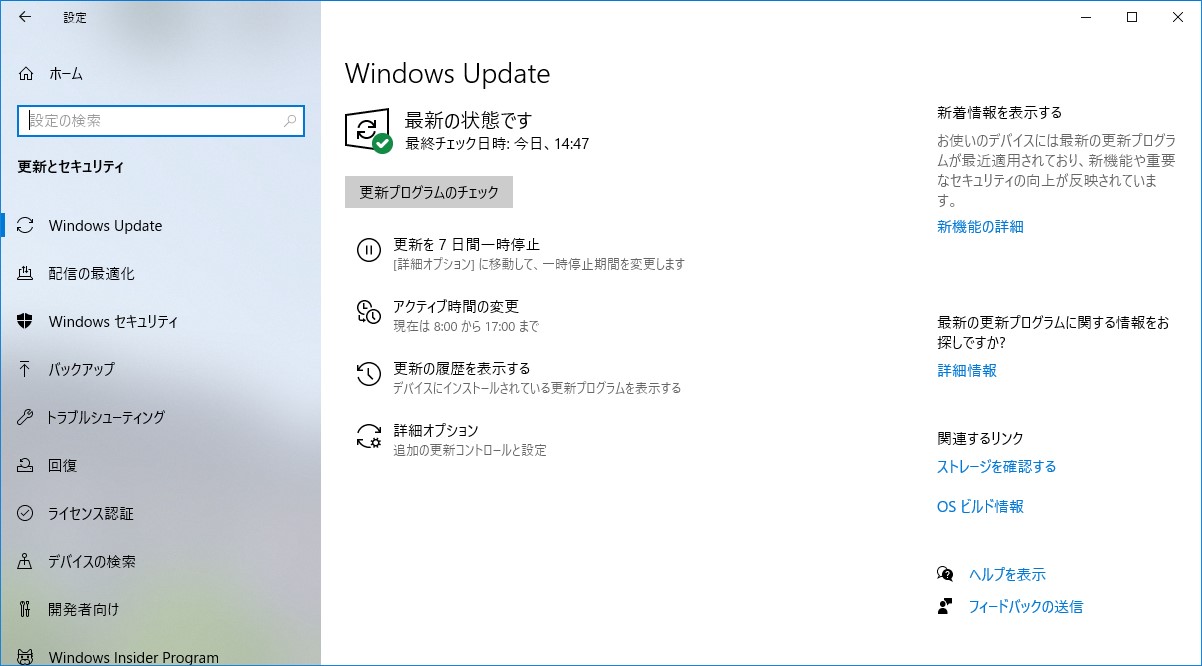Open ストレージを確認する link
Screen dimensions: 1202x666
[996, 466]
